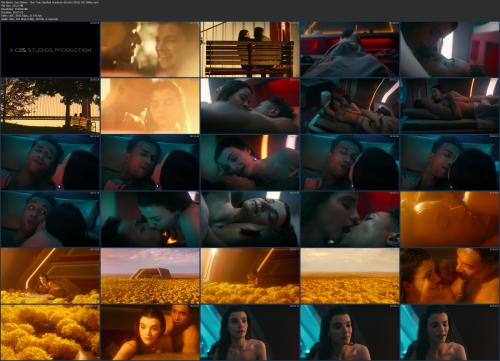
Task: Click the frame with small orange flame glow
Action: pyautogui.click(x=150, y=219)
